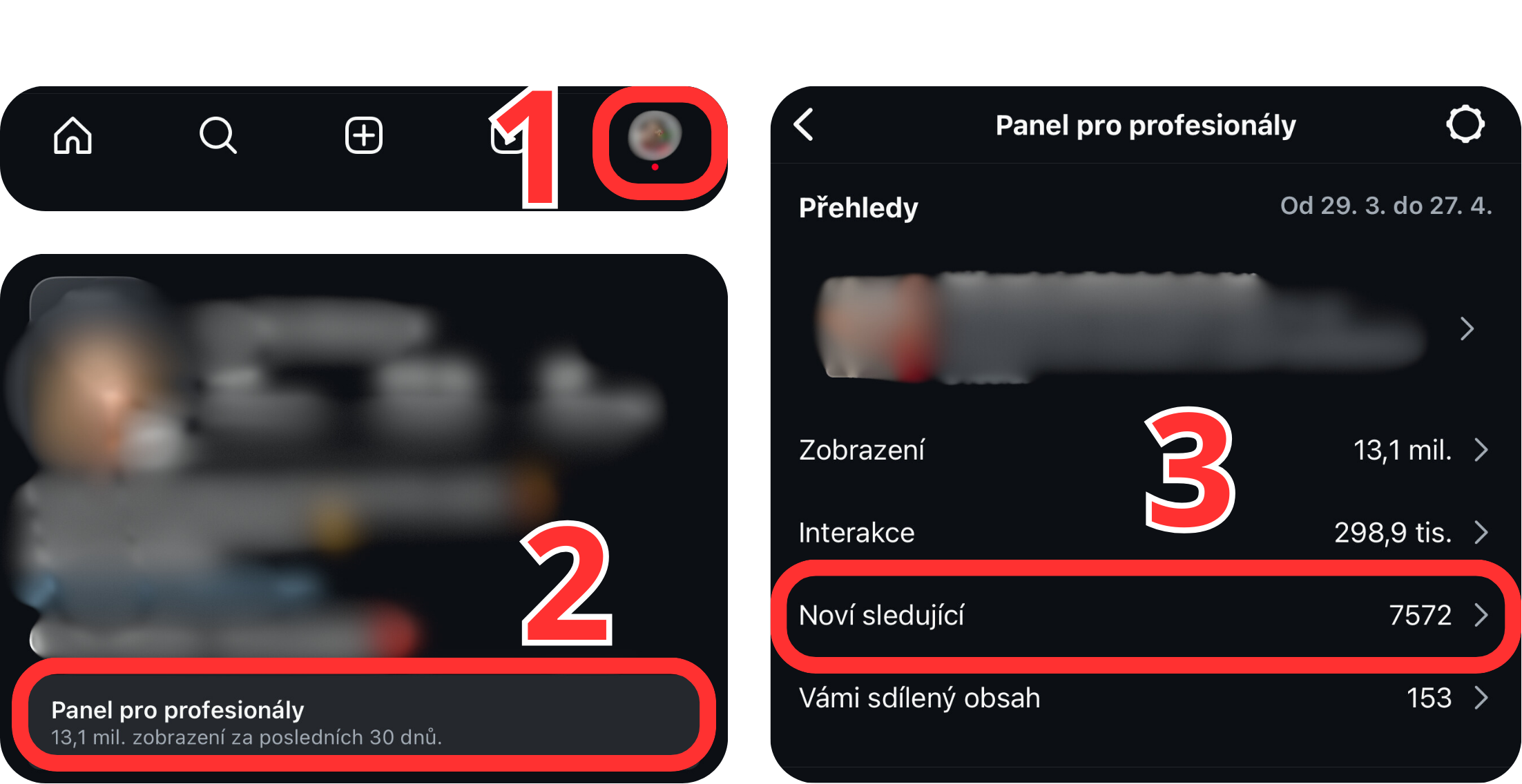Open the Reels icon behind number 1

(506, 135)
